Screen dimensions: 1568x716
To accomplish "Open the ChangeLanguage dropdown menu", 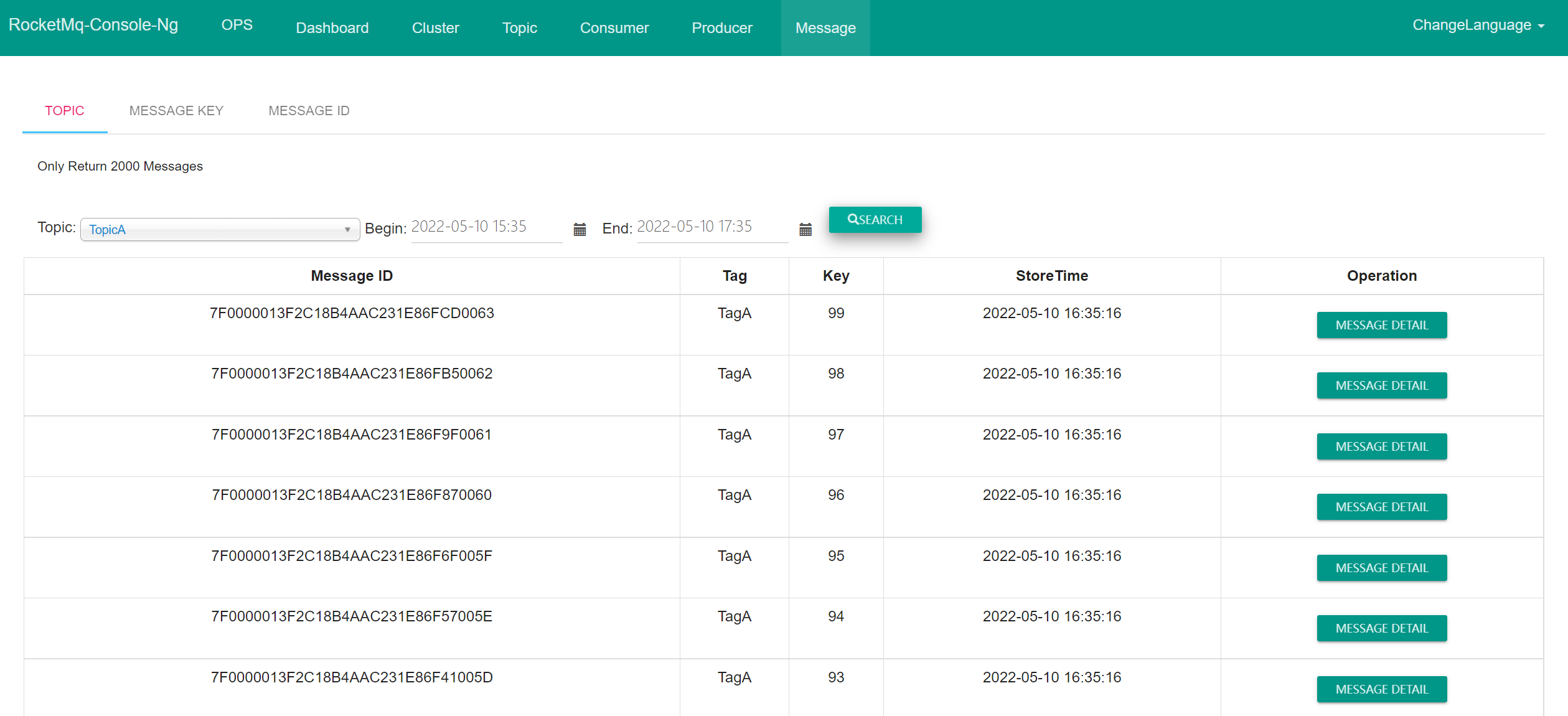I will tap(1477, 25).
